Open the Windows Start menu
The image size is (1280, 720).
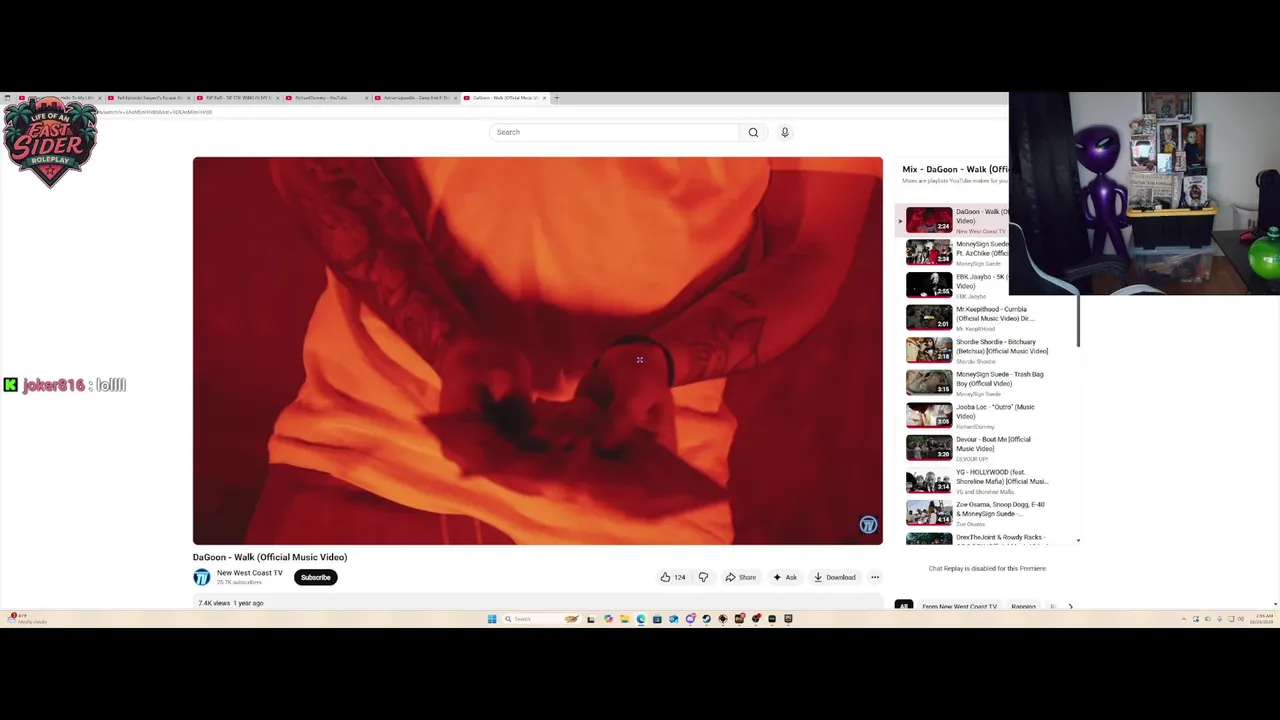point(492,619)
